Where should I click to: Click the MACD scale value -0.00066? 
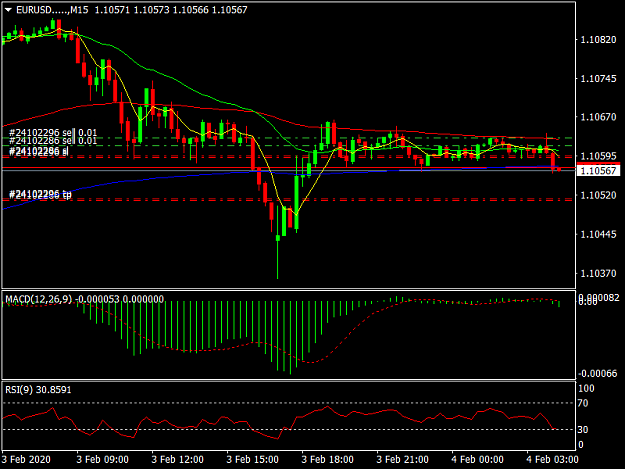pos(597,374)
